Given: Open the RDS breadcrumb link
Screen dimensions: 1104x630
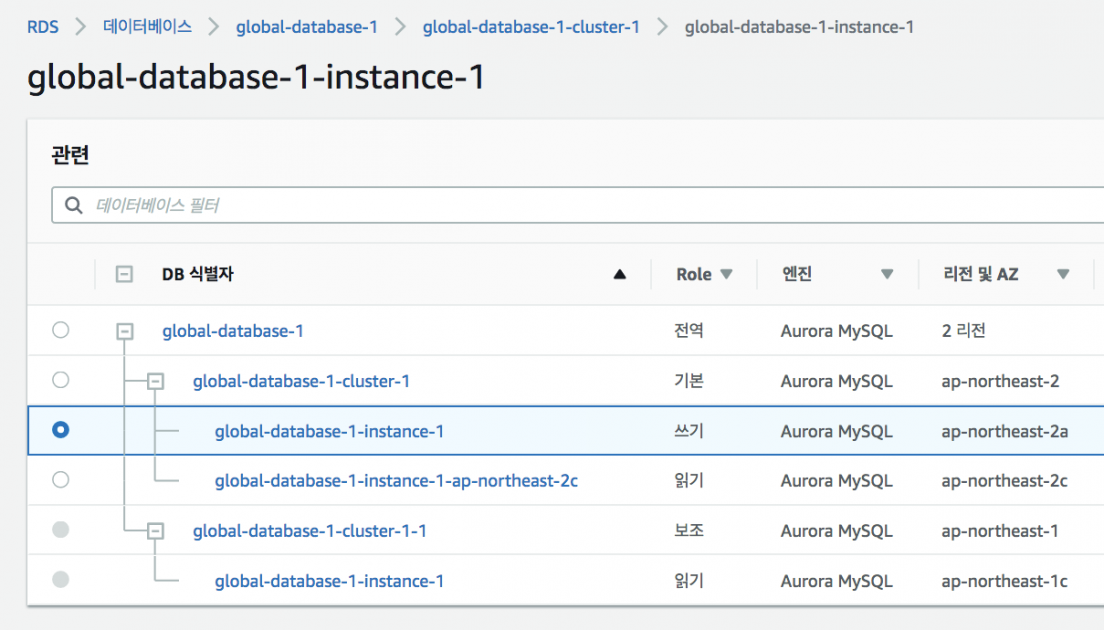Looking at the screenshot, I should (x=40, y=27).
